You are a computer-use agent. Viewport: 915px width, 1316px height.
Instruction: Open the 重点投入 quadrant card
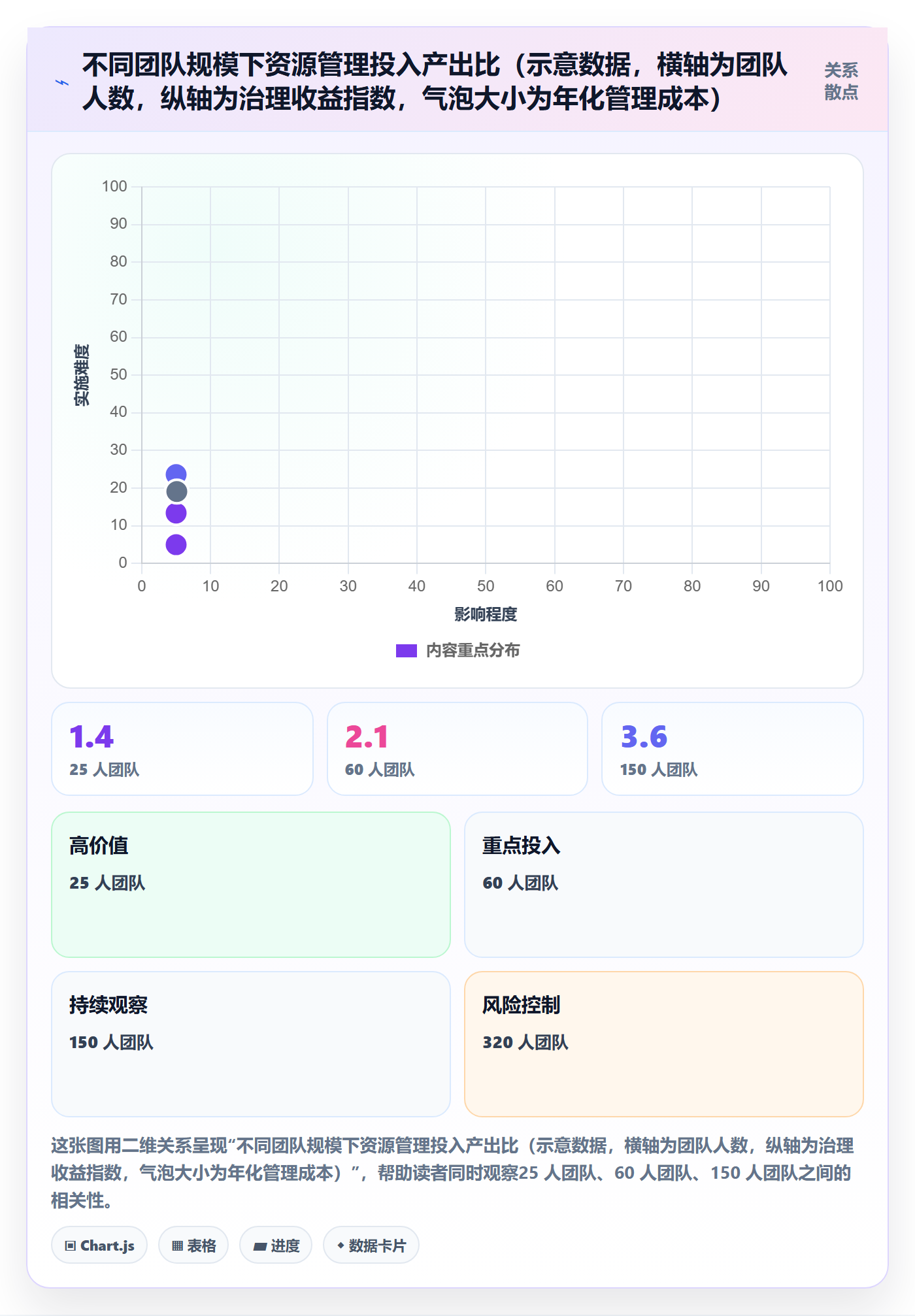coord(664,885)
